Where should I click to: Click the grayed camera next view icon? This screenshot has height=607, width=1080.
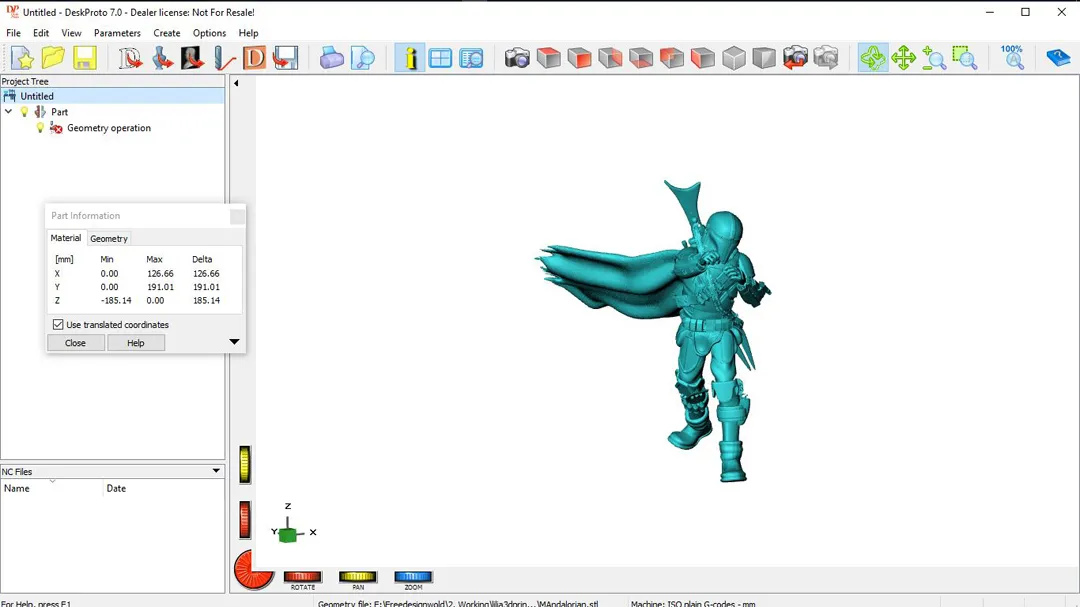826,59
